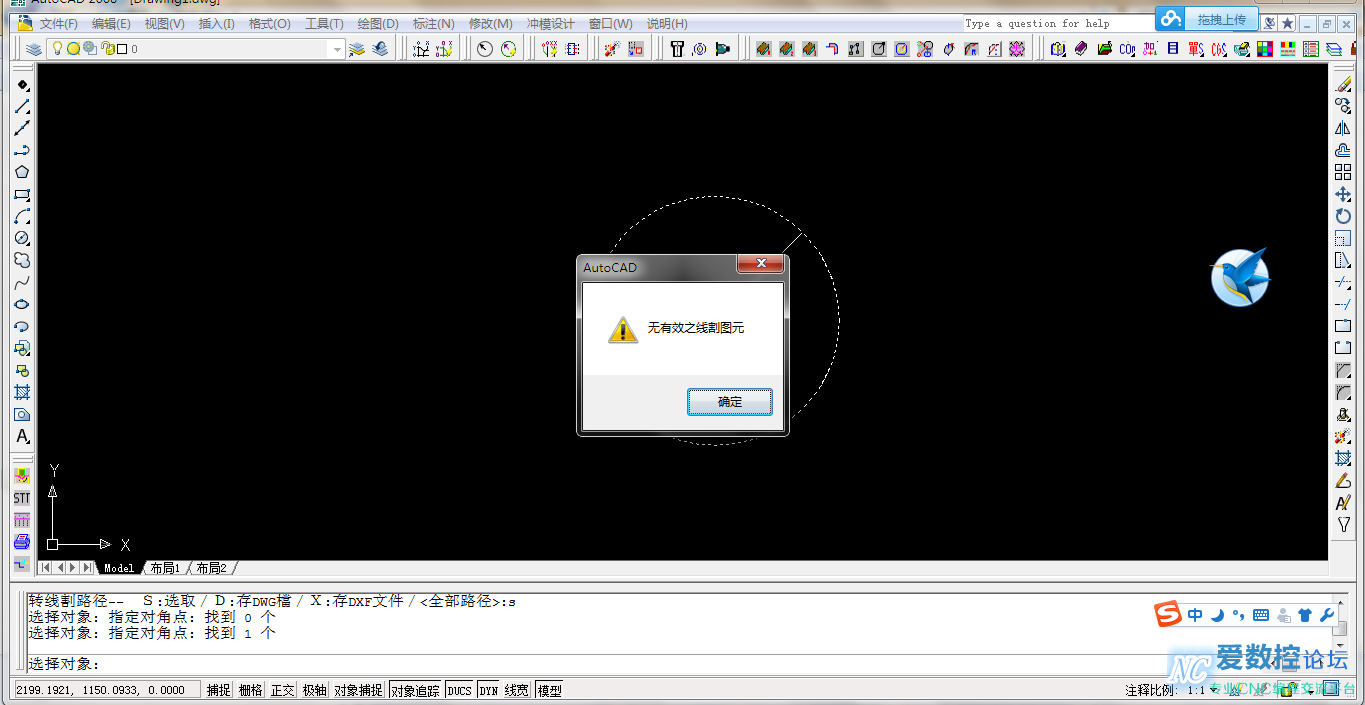Click the STT icon in left toolbar

pyautogui.click(x=22, y=498)
